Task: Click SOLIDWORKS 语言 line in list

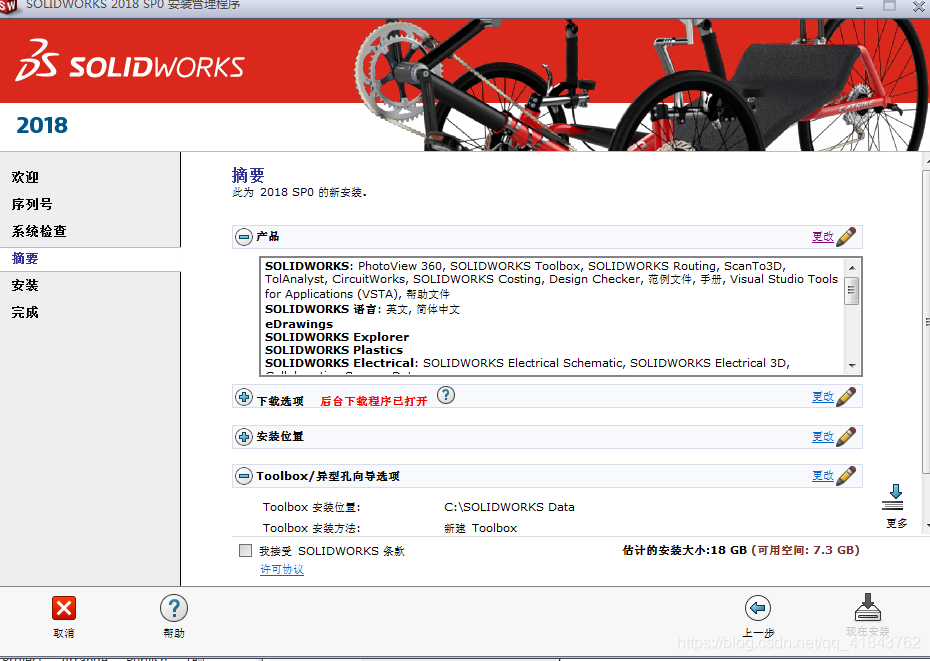Action: (x=362, y=309)
